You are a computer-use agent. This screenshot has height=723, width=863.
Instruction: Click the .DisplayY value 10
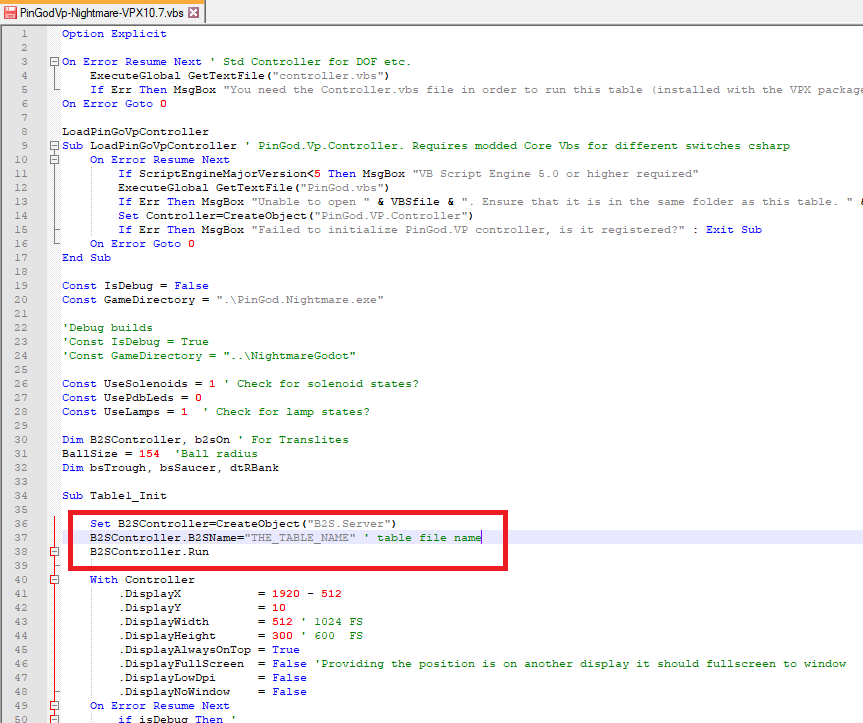[278, 608]
